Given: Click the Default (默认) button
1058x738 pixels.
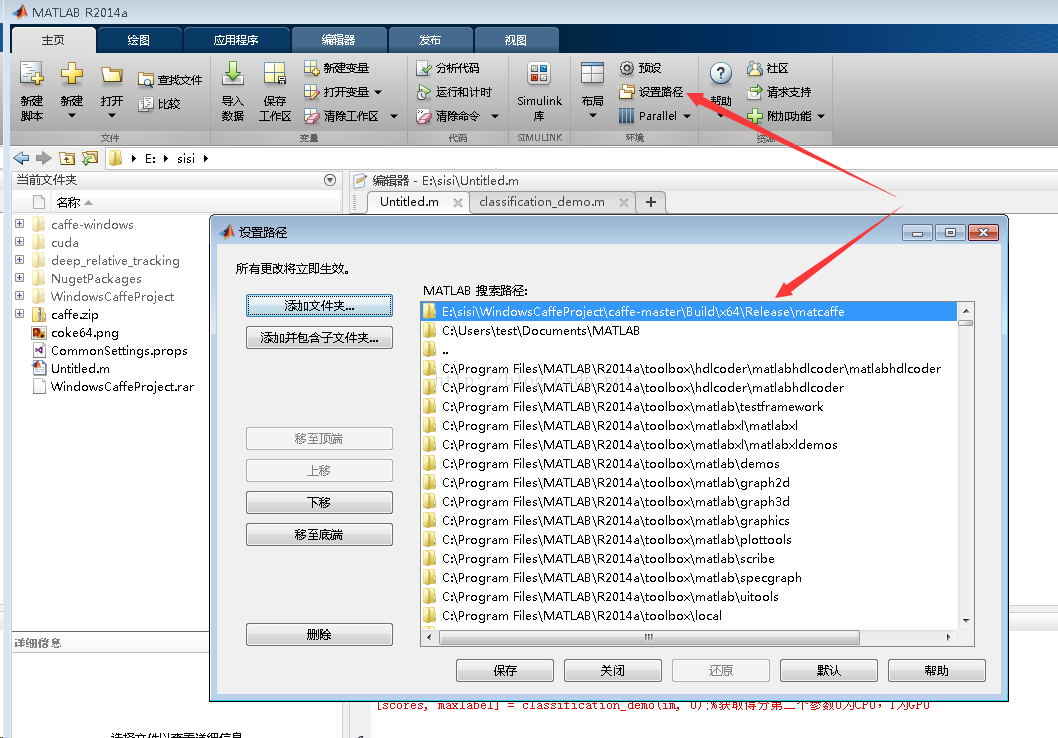Looking at the screenshot, I should (x=829, y=670).
